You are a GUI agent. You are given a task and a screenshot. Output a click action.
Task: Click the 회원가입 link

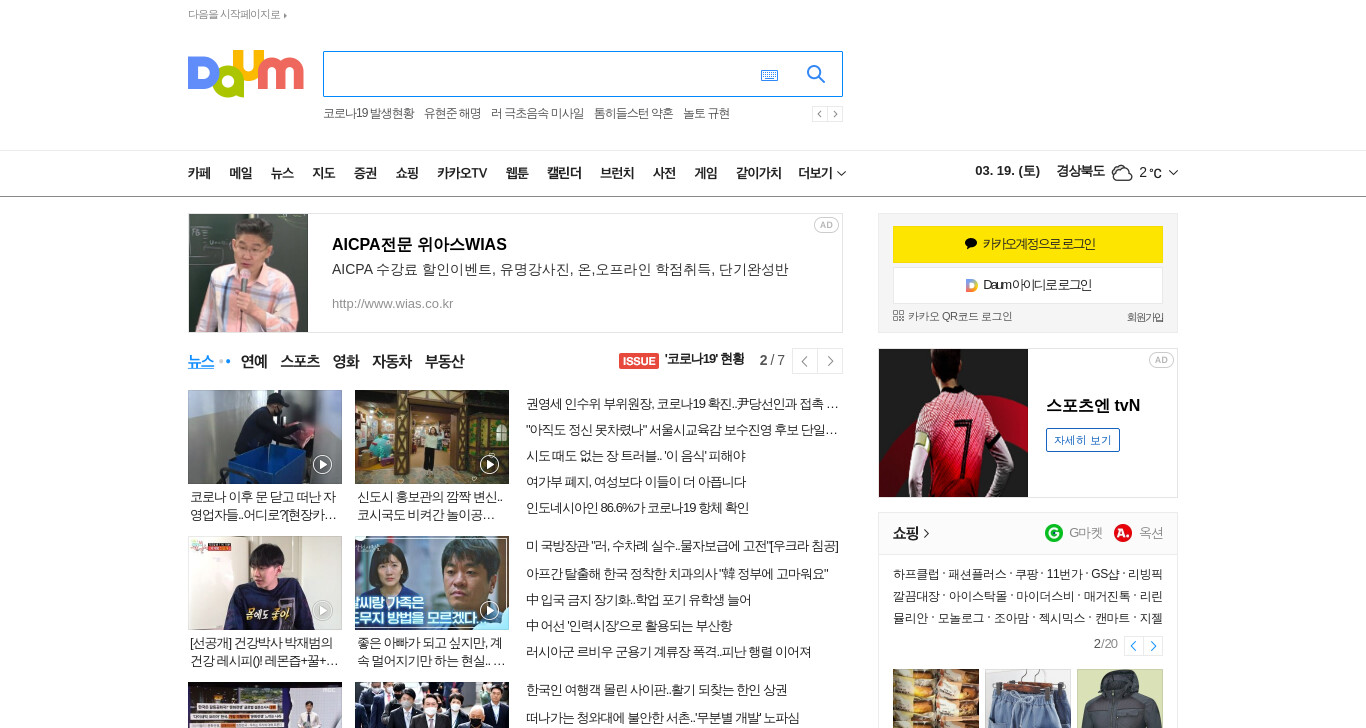tap(1145, 317)
